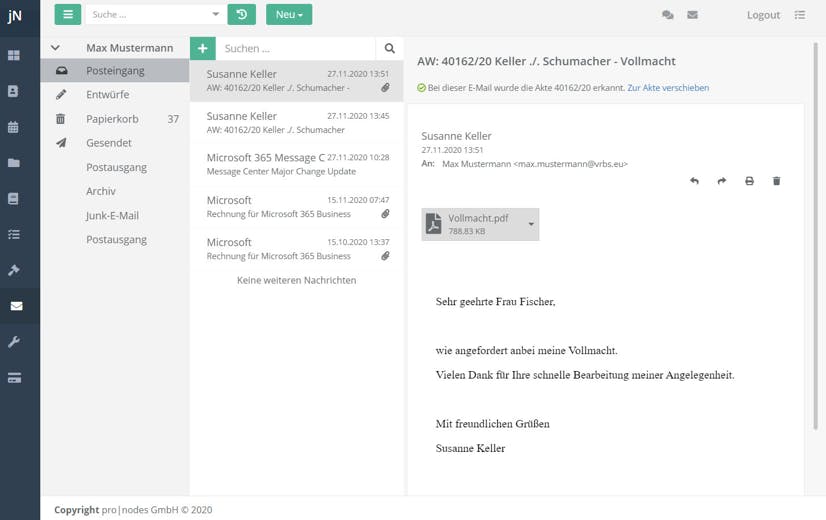Open the gavel icon in sidebar
The width and height of the screenshot is (826, 520).
pyautogui.click(x=14, y=270)
